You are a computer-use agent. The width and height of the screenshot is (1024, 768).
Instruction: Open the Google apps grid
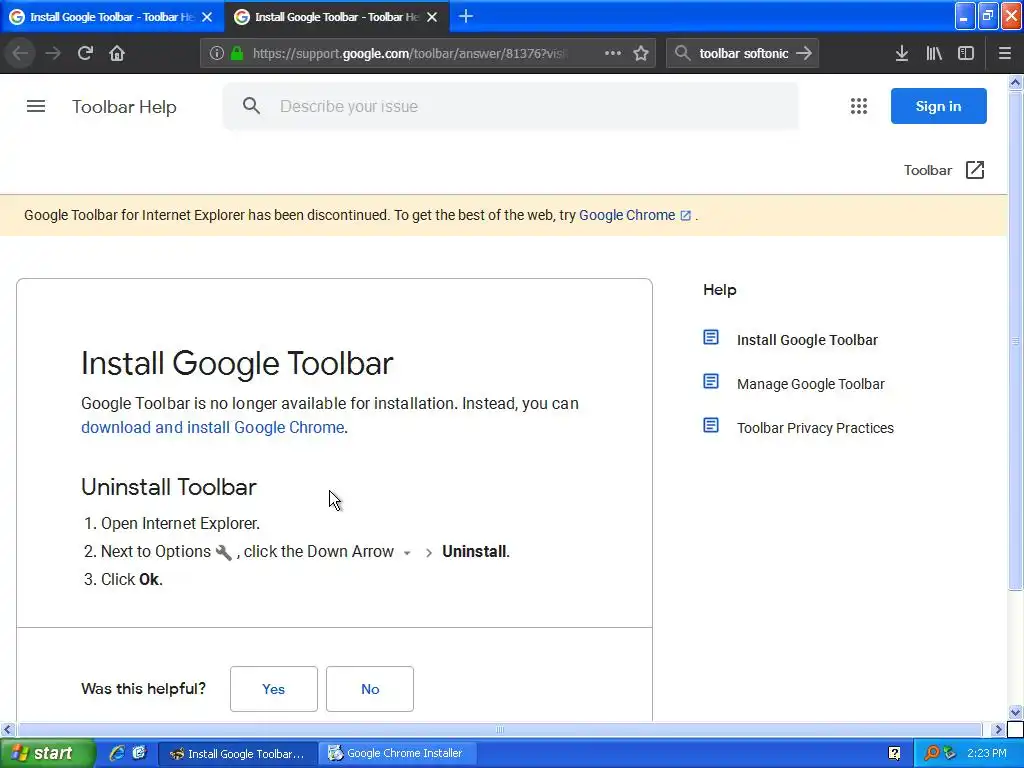click(859, 106)
